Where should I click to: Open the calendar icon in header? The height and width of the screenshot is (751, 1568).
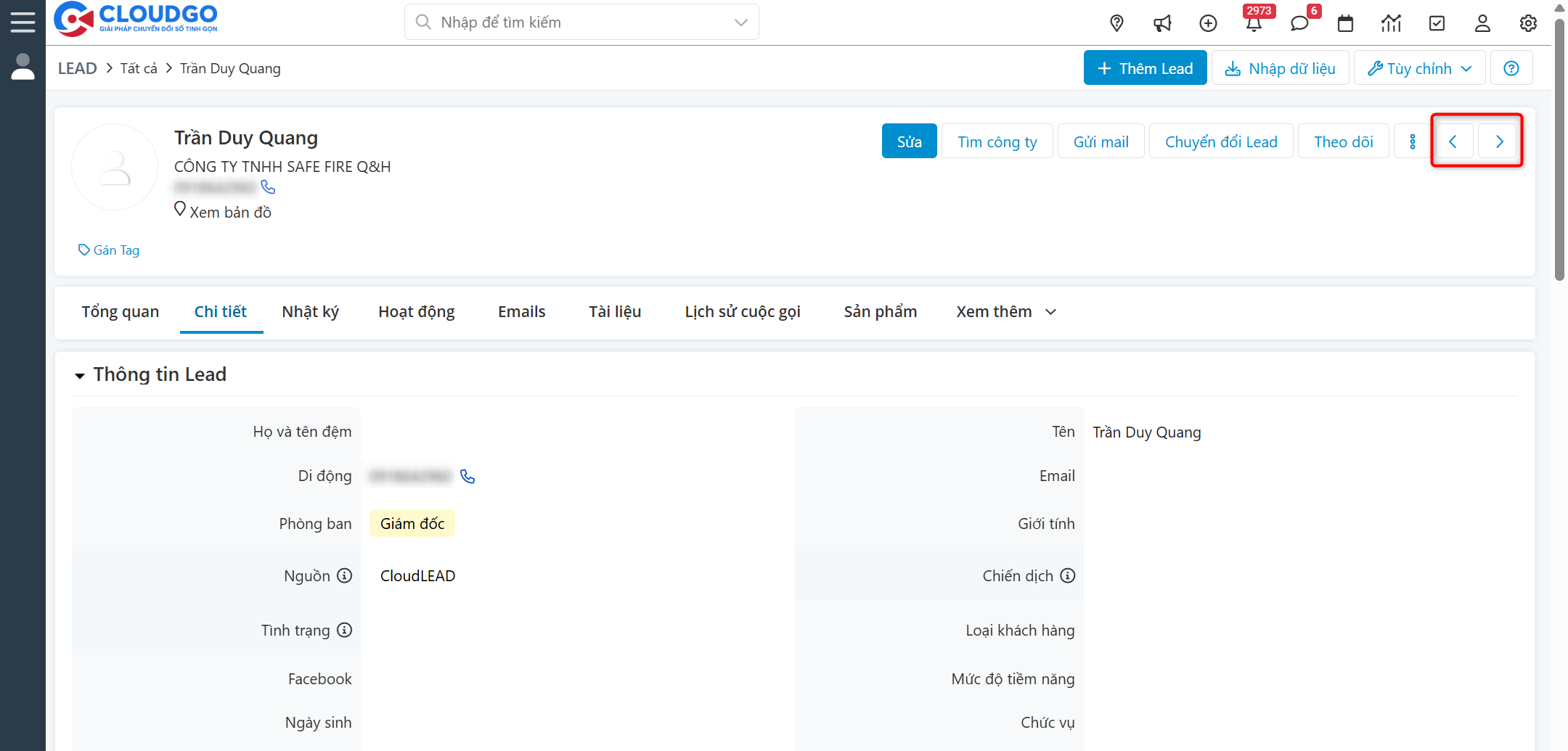tap(1345, 23)
